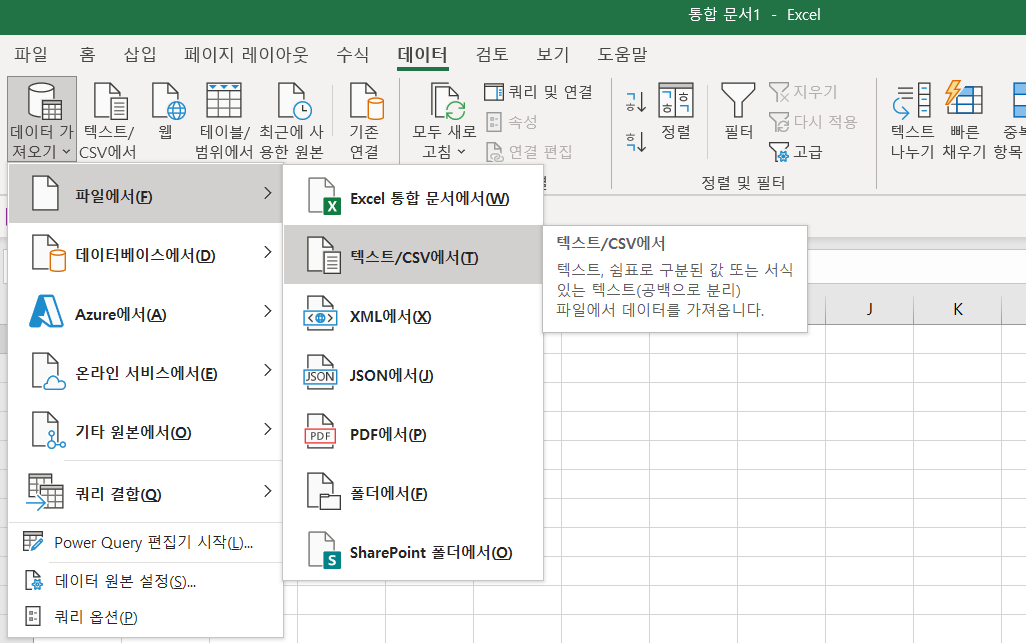Screen dimensions: 1026x643
Task: Switch to the 검토 tab
Action: (x=492, y=54)
